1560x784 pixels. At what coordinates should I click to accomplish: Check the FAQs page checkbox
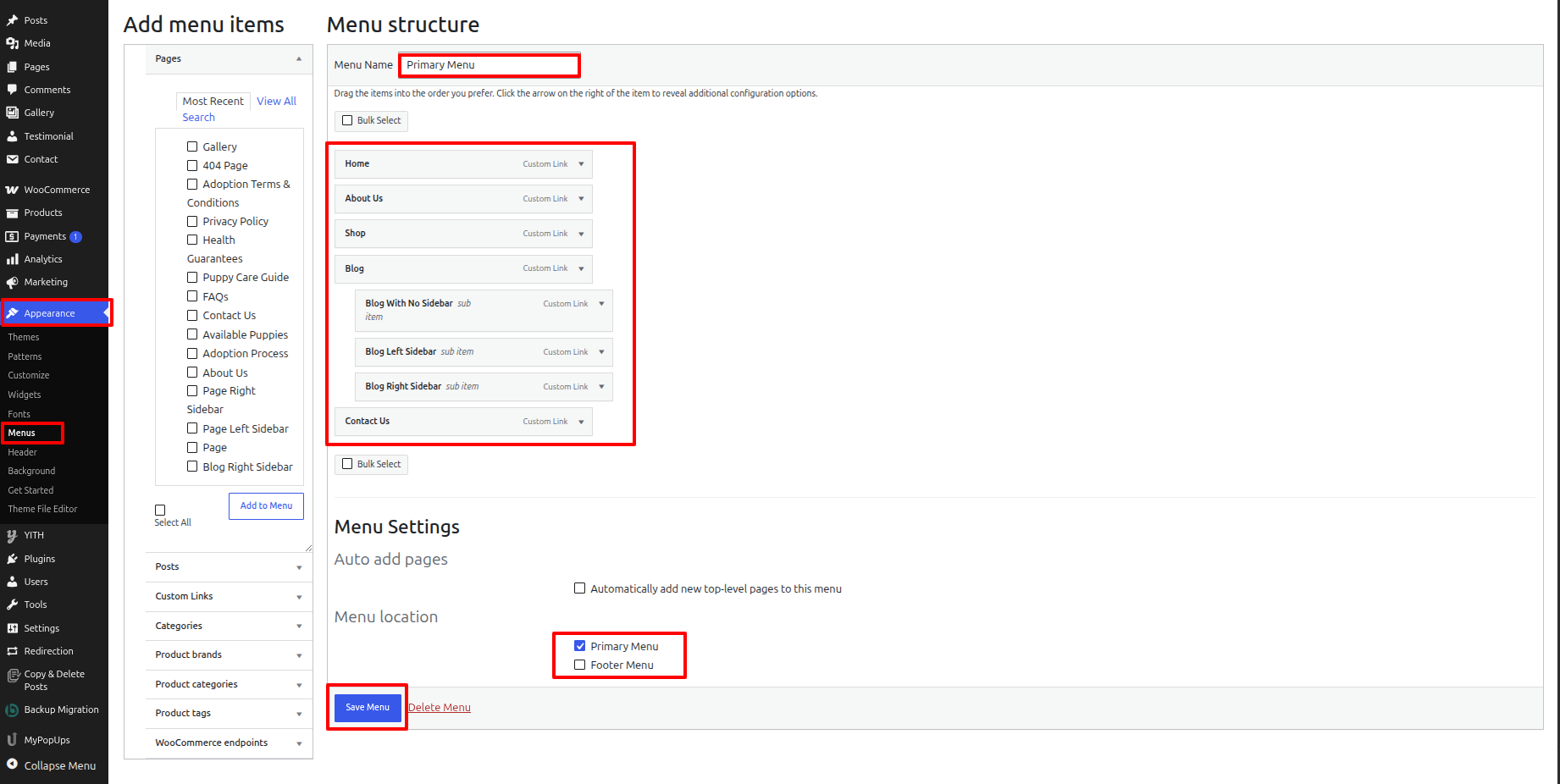[x=192, y=296]
